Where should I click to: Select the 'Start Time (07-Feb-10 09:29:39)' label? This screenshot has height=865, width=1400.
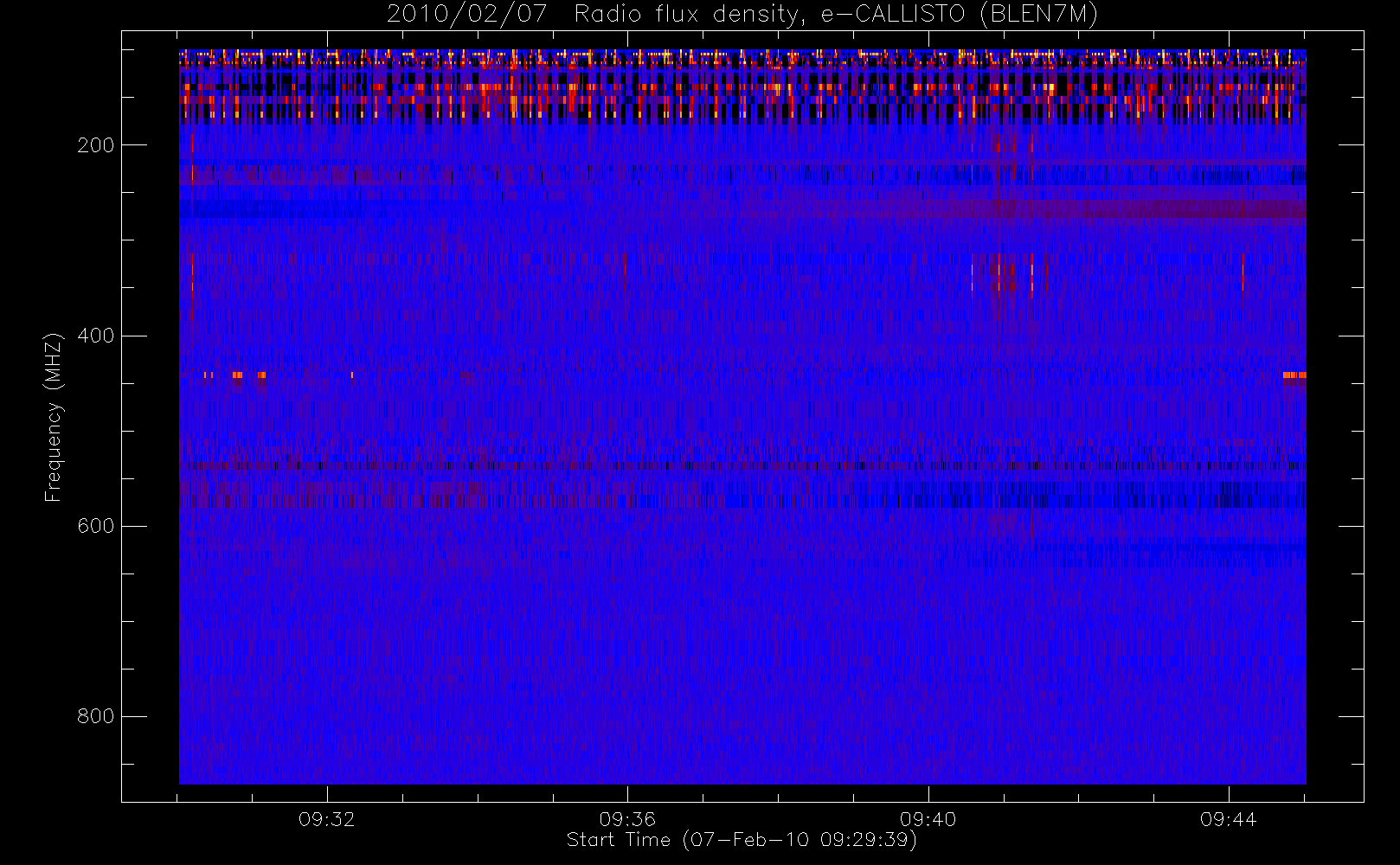(x=742, y=840)
